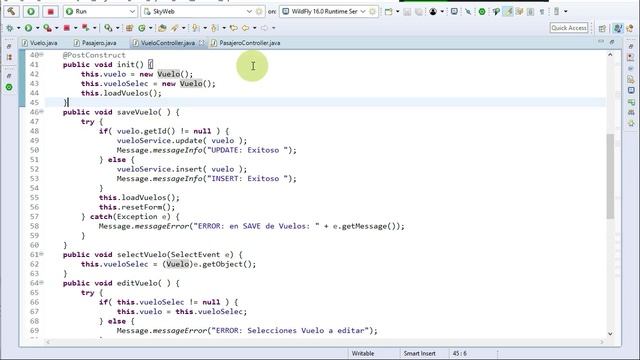Screen dimensions: 640x360
Task: Click the red Terminate square in second toolbar
Action: coord(67,28)
